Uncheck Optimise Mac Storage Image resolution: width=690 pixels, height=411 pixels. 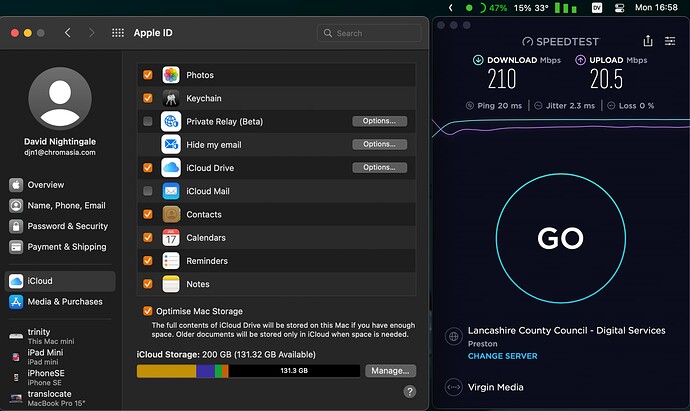tap(148, 311)
